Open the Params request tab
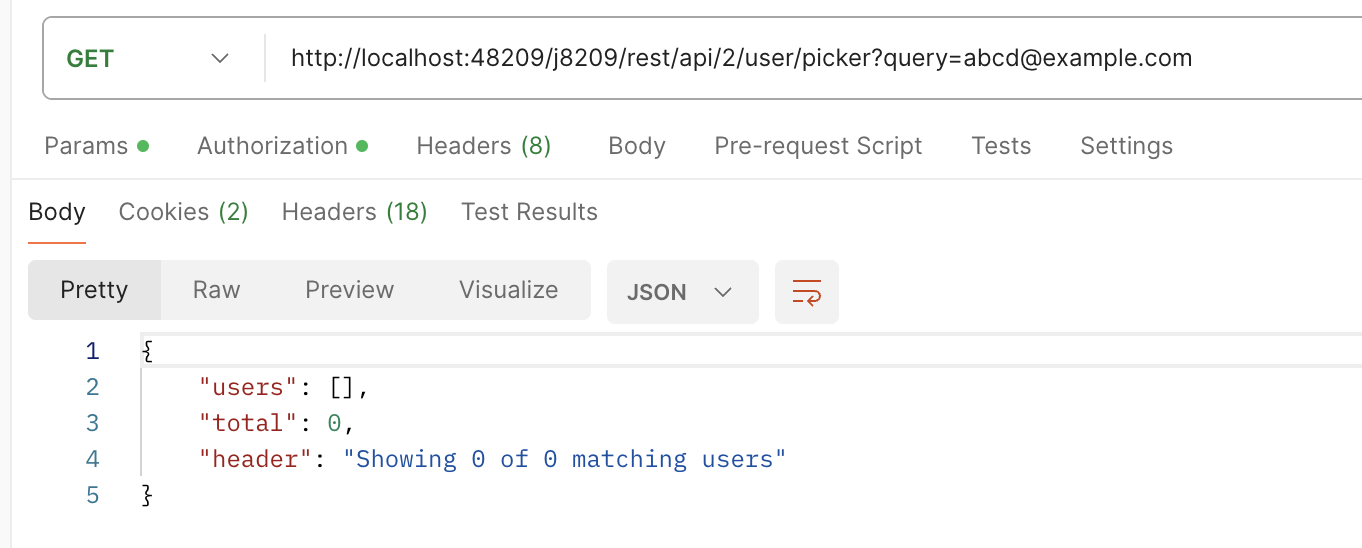Viewport: 1362px width, 548px height. tap(97, 146)
